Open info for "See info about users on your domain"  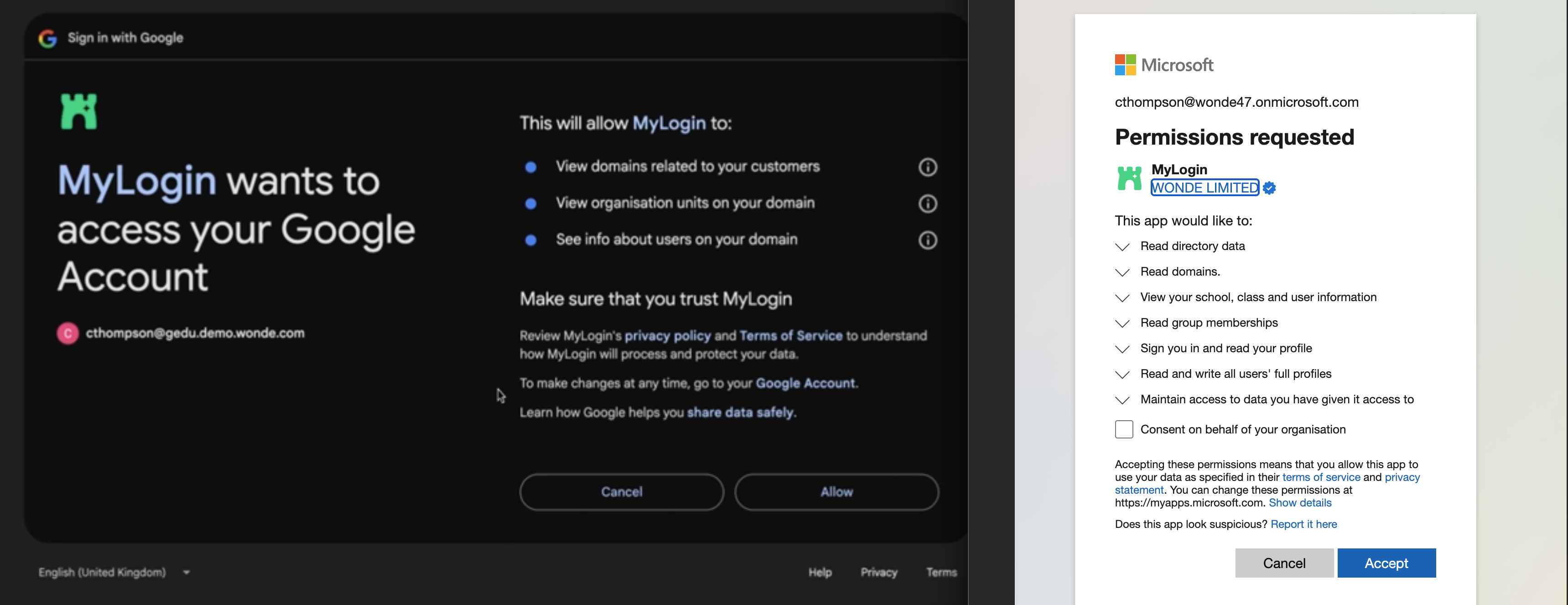pos(928,240)
